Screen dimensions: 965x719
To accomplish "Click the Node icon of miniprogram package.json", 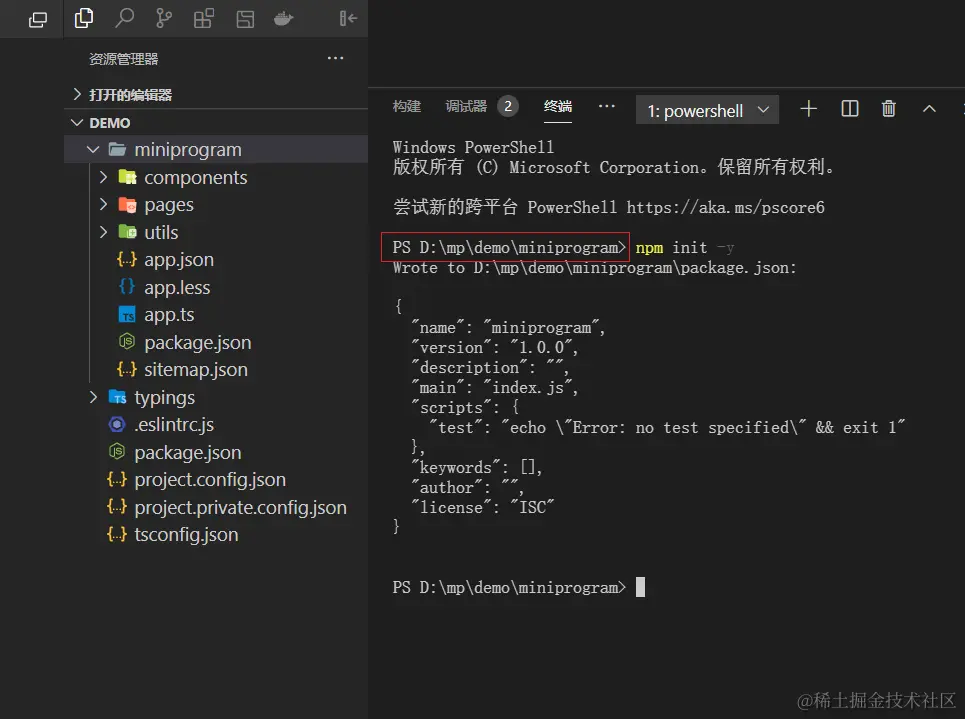I will tap(127, 342).
